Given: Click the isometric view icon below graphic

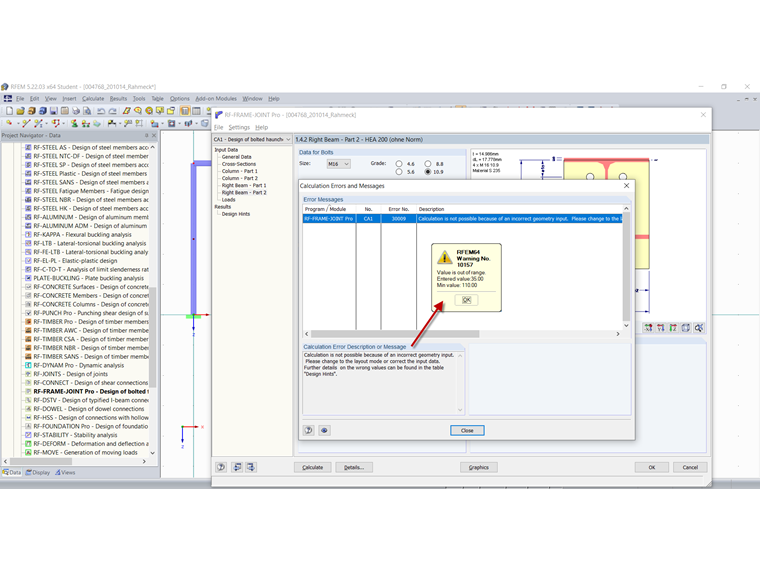Looking at the screenshot, I should [x=686, y=328].
